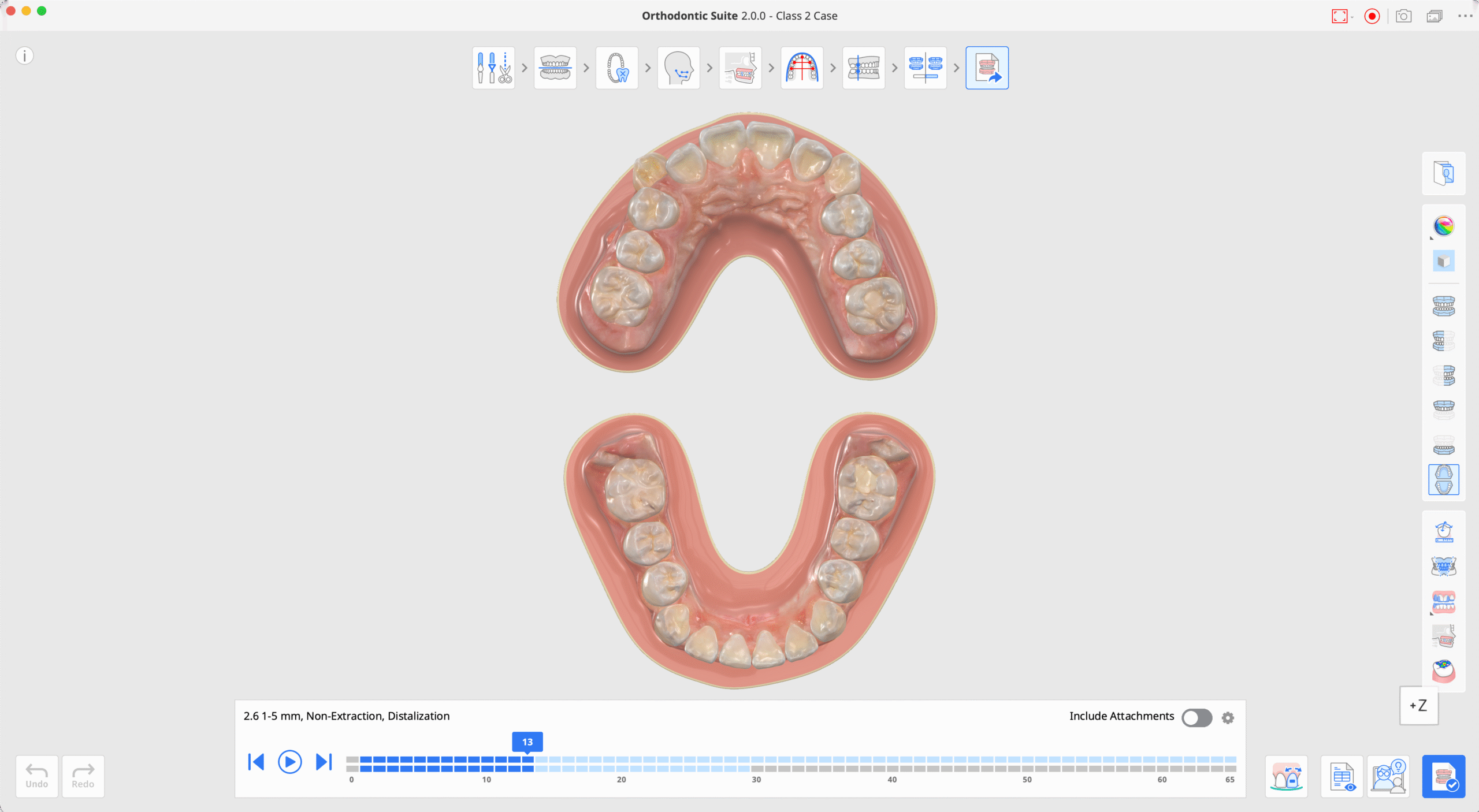The width and height of the screenshot is (1479, 812).
Task: Open the tooth movement arrows tool
Action: pos(1444,567)
